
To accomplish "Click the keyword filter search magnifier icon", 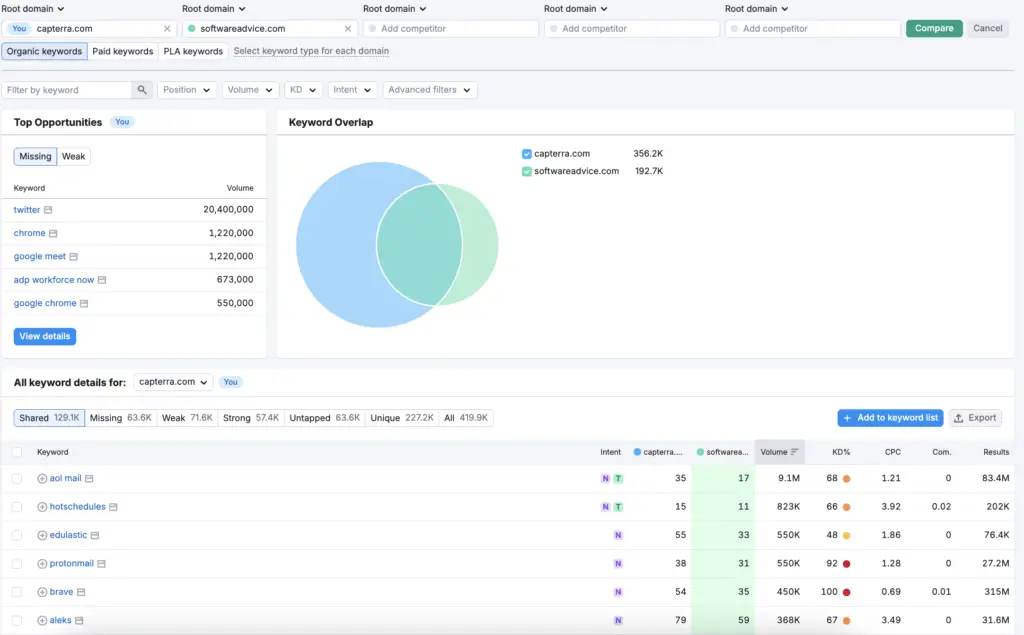I will tap(142, 90).
